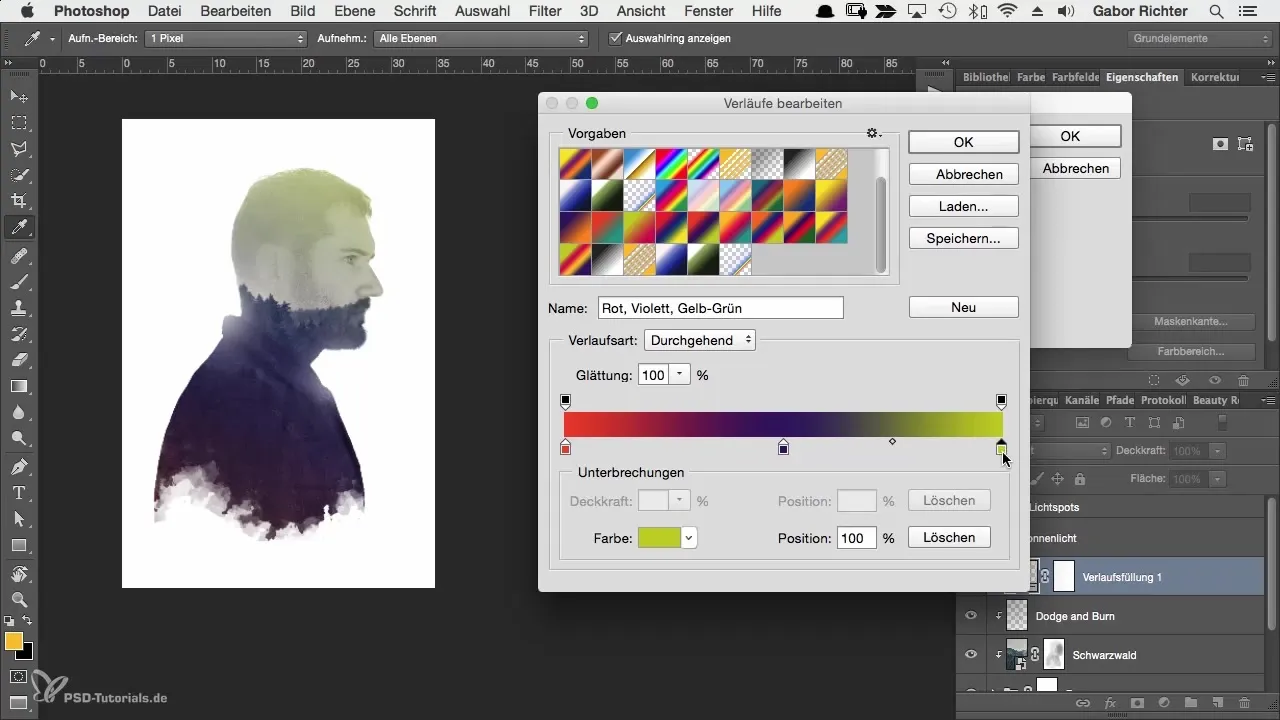Image resolution: width=1280 pixels, height=720 pixels.
Task: Click the active Löschen button beside Position 100
Action: (x=949, y=537)
